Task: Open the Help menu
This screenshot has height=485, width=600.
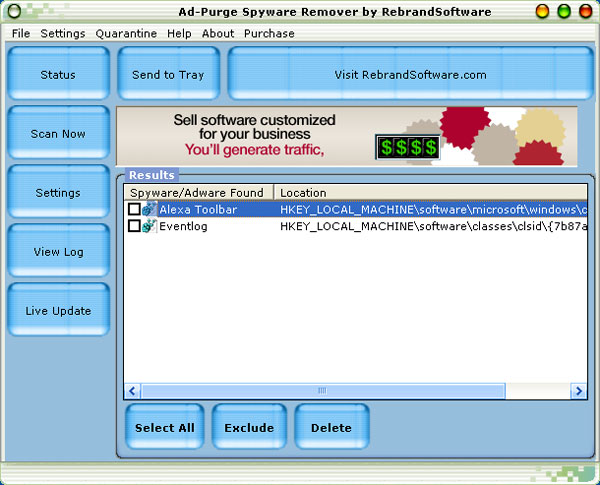Action: [x=179, y=34]
